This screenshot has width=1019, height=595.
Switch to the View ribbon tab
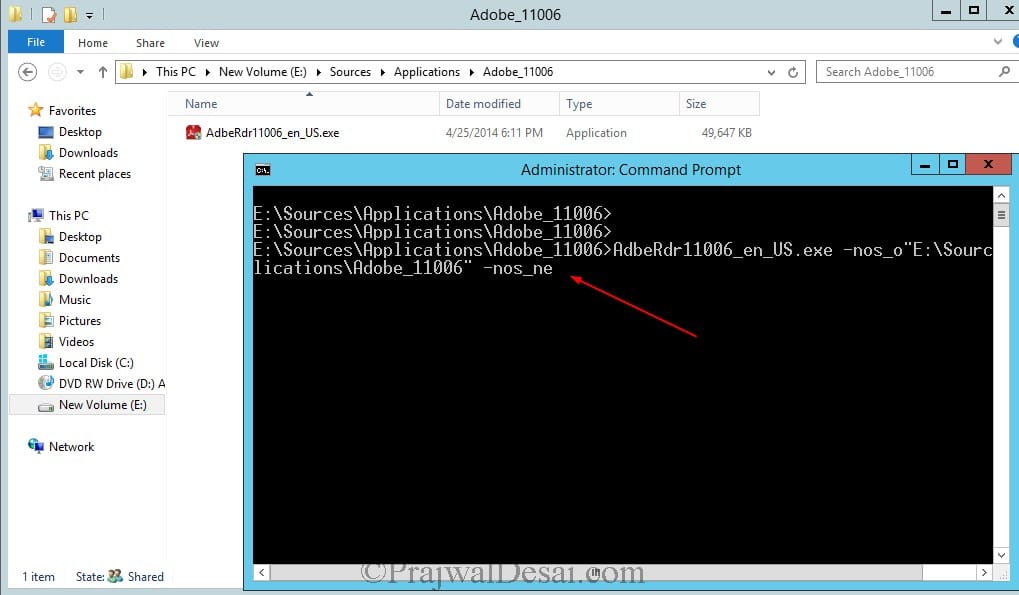pos(206,43)
